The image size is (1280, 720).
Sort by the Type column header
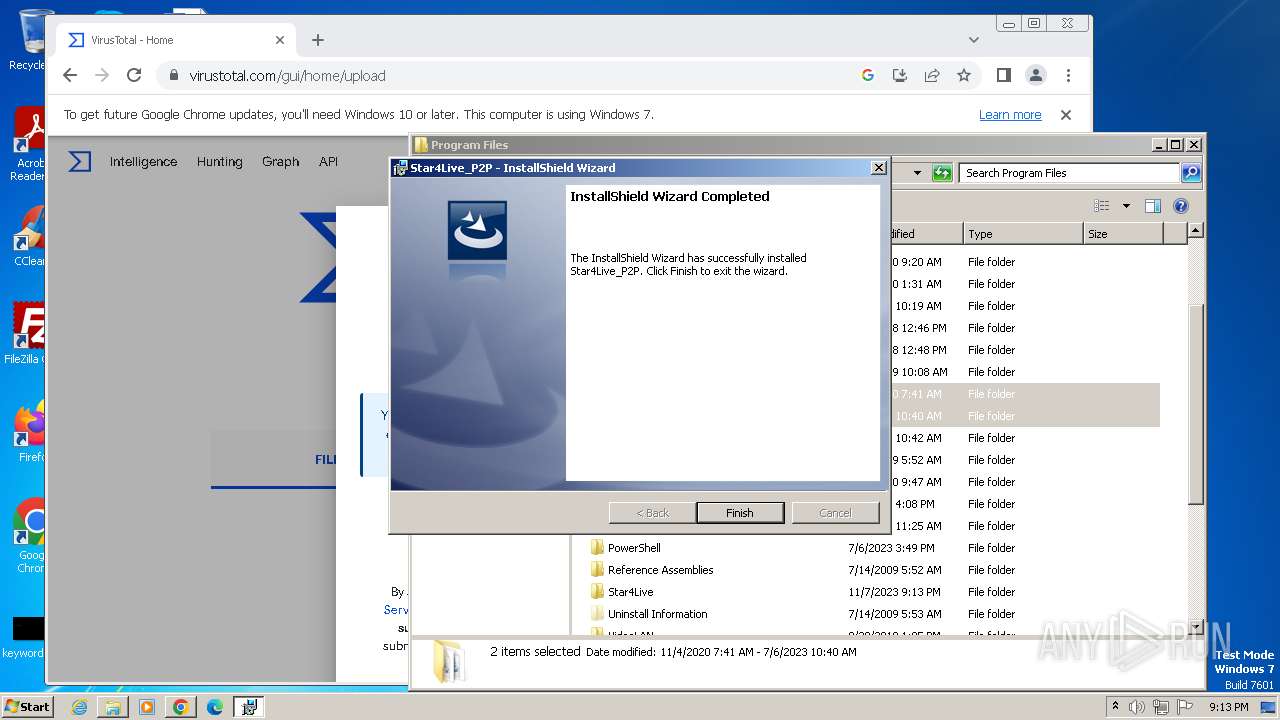[1023, 234]
